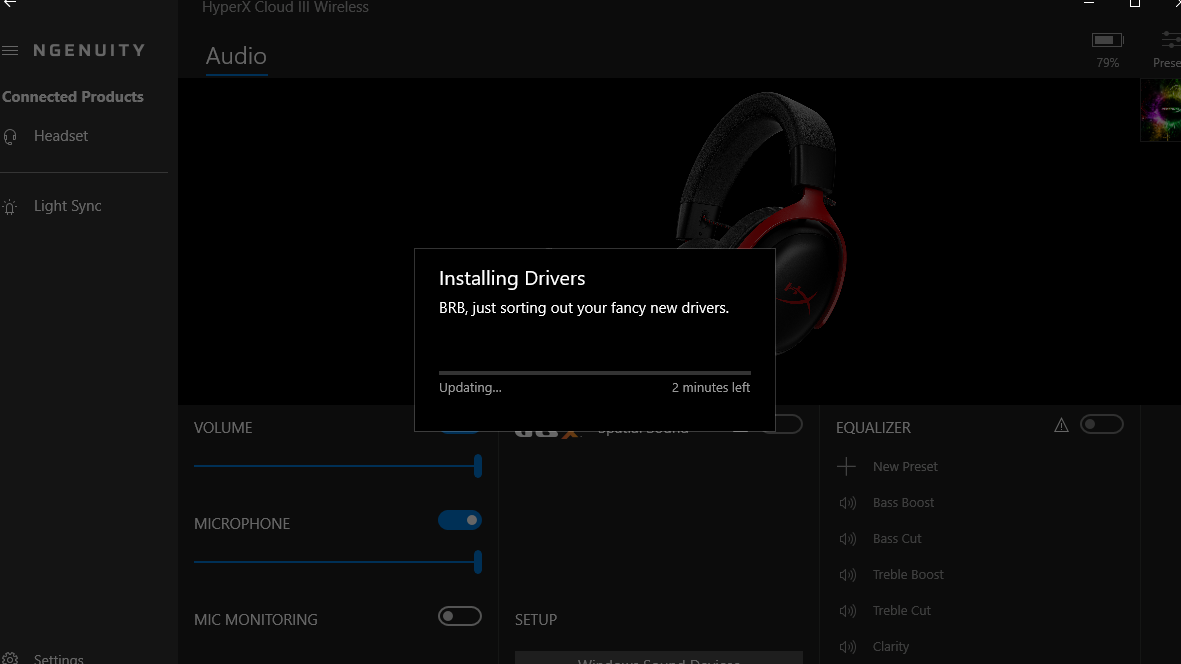
Task: Open Settings gear icon
Action: pyautogui.click(x=10, y=658)
